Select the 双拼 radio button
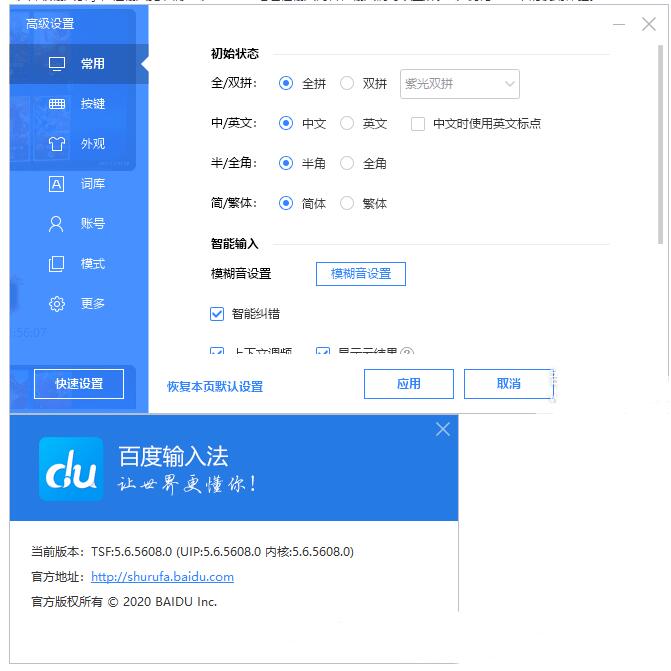The width and height of the screenshot is (671, 671). pyautogui.click(x=347, y=83)
